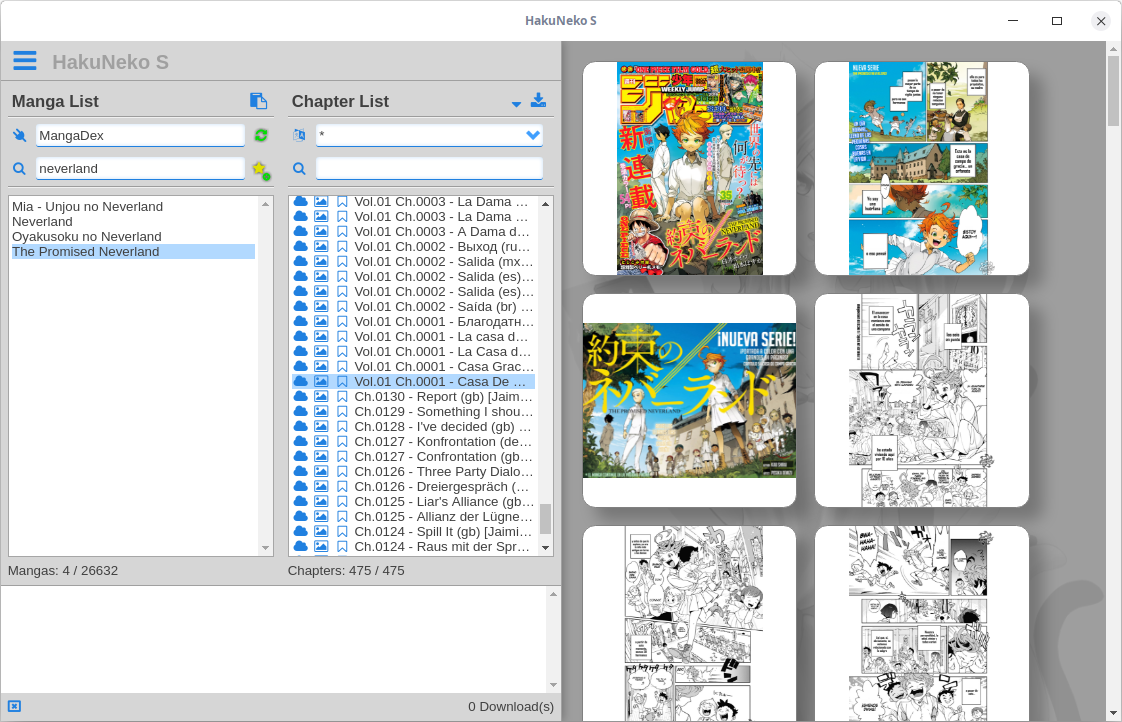The height and width of the screenshot is (722, 1122).
Task: Open the language filter dropdown showing *
Action: (x=429, y=135)
